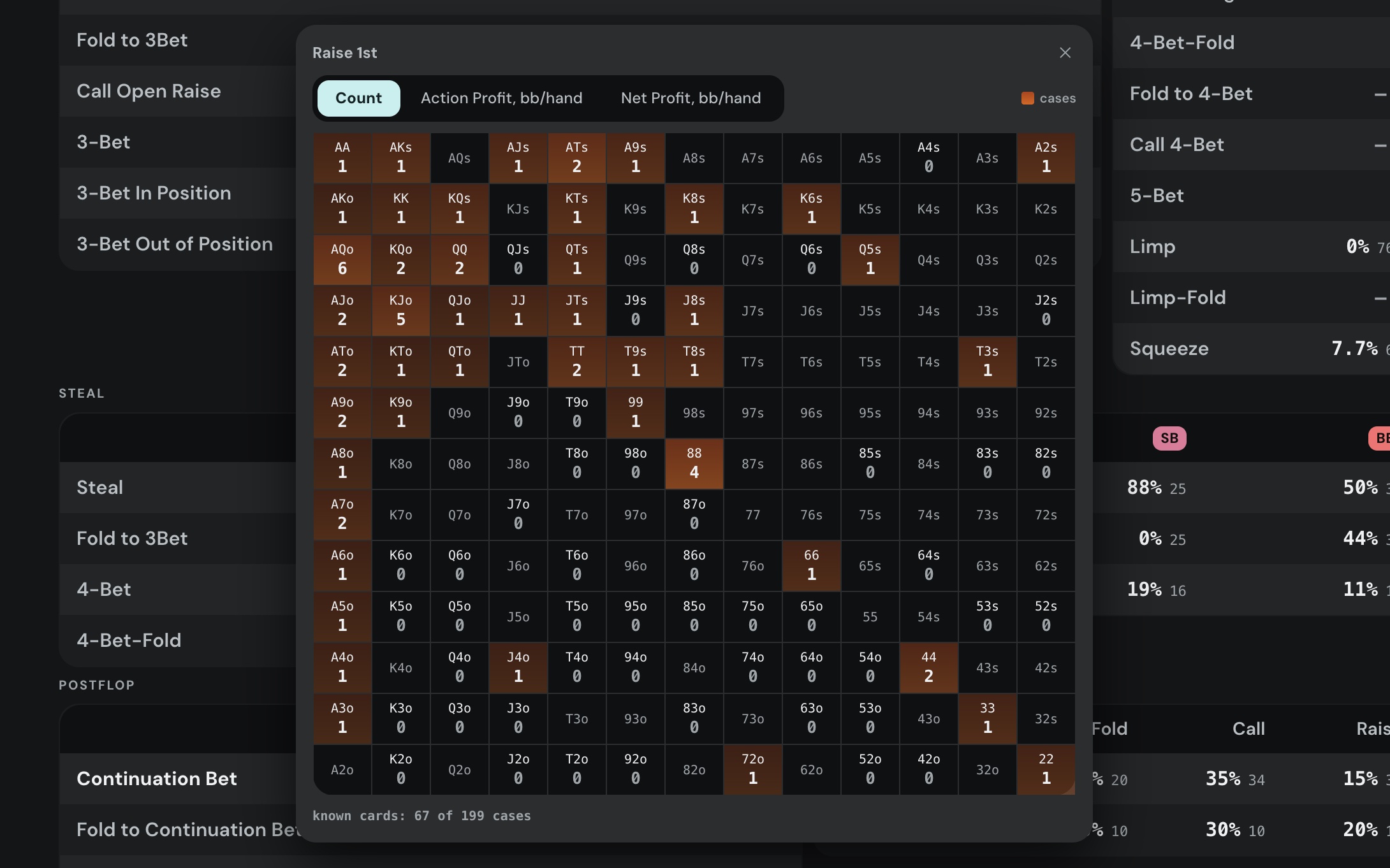Select the AQo cell with count 6
This screenshot has height=868, width=1390.
coord(342,259)
